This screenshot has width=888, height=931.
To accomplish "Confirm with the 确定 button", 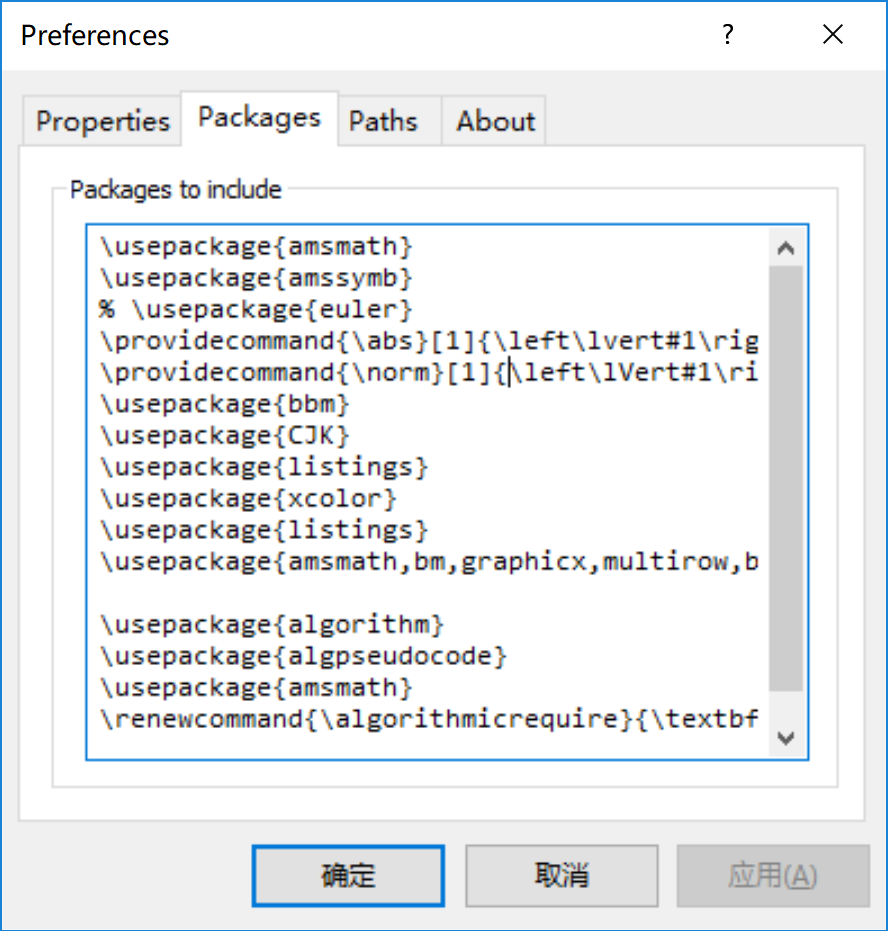I will tap(348, 875).
